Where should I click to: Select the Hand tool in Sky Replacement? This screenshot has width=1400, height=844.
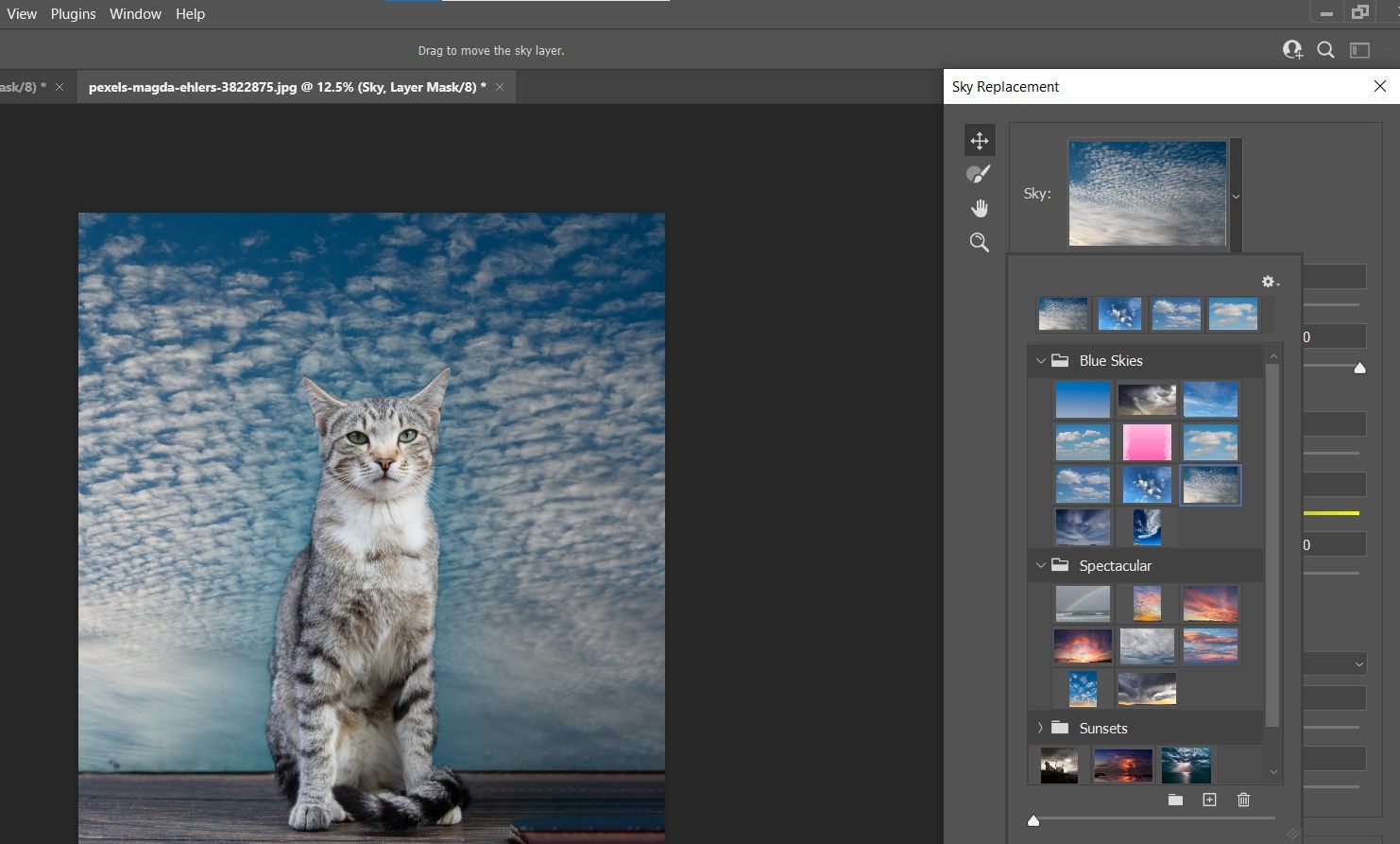tap(979, 208)
